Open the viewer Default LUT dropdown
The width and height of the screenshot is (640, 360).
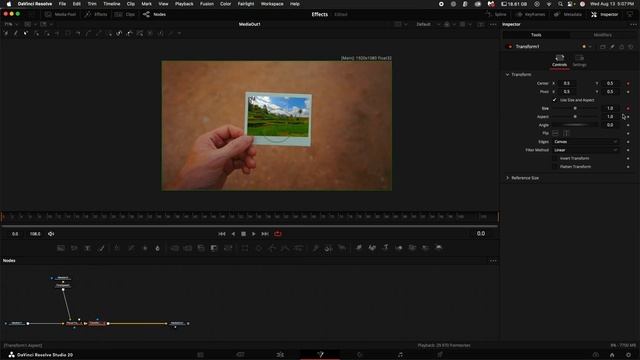(427, 24)
